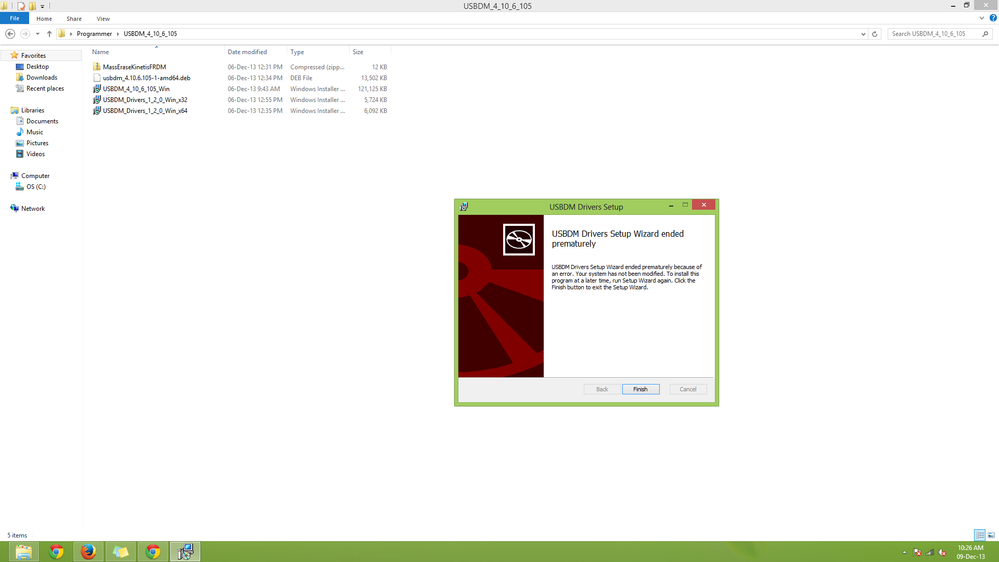Open the Home ribbon tab
This screenshot has height=562, width=999.
click(44, 18)
